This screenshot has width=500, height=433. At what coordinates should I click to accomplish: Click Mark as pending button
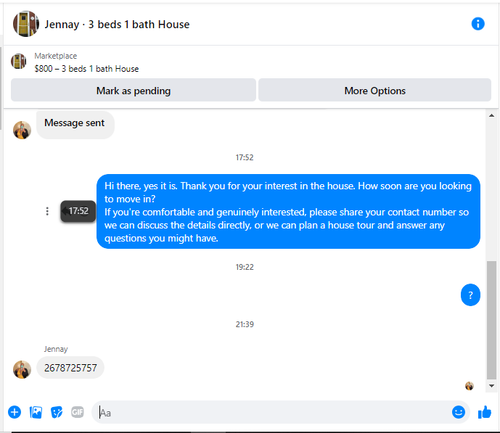tap(133, 90)
